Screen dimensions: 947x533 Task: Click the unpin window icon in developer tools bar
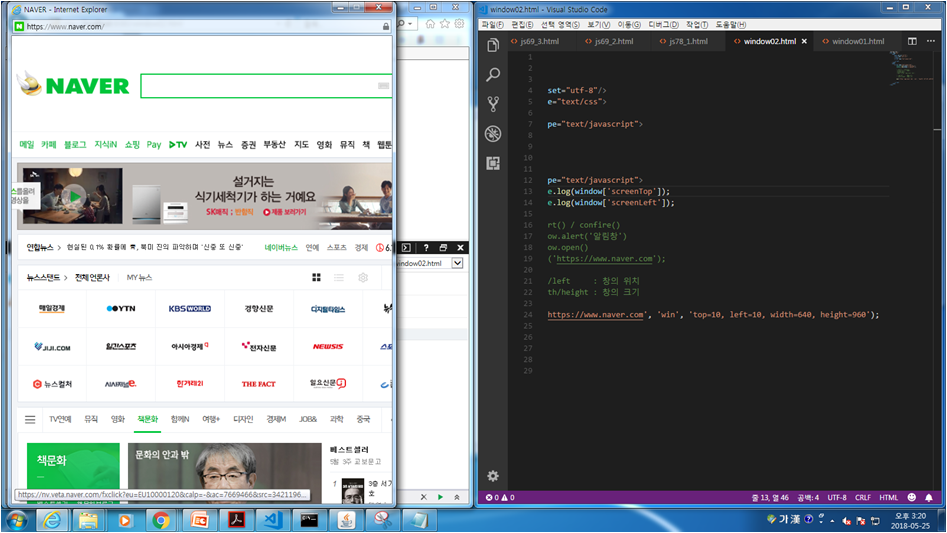pyautogui.click(x=443, y=247)
